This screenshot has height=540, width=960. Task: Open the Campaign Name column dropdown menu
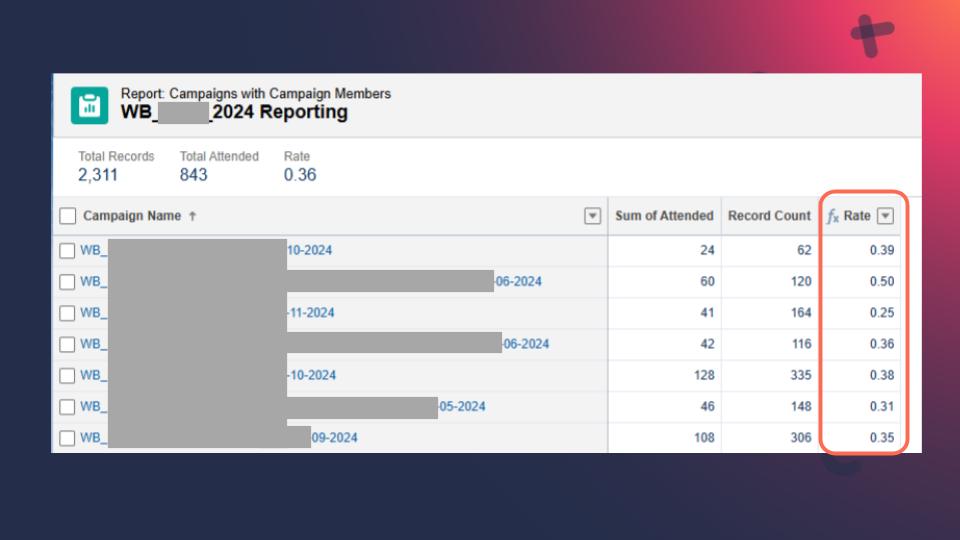[x=592, y=216]
